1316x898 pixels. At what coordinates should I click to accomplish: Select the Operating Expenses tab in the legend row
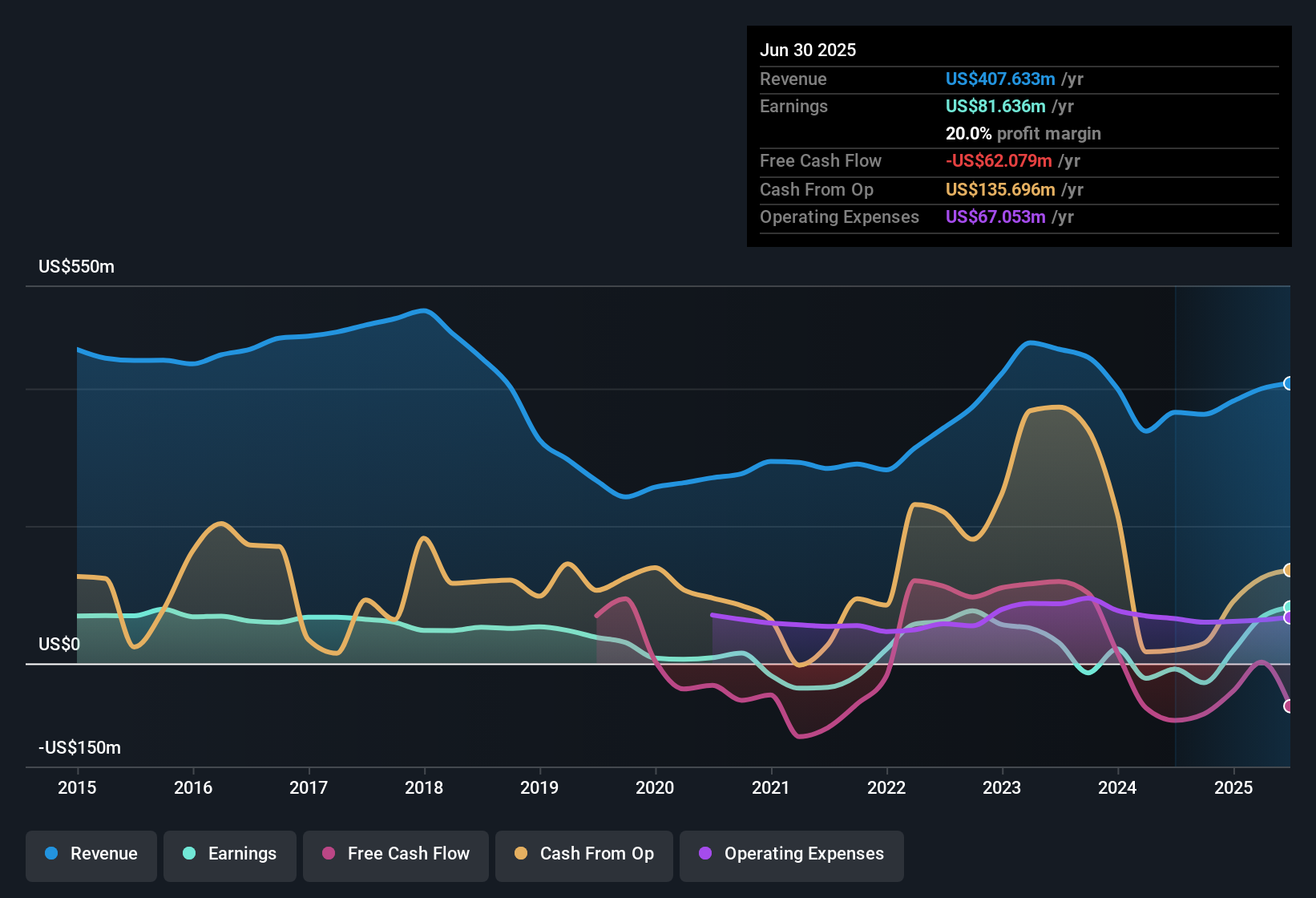(791, 855)
